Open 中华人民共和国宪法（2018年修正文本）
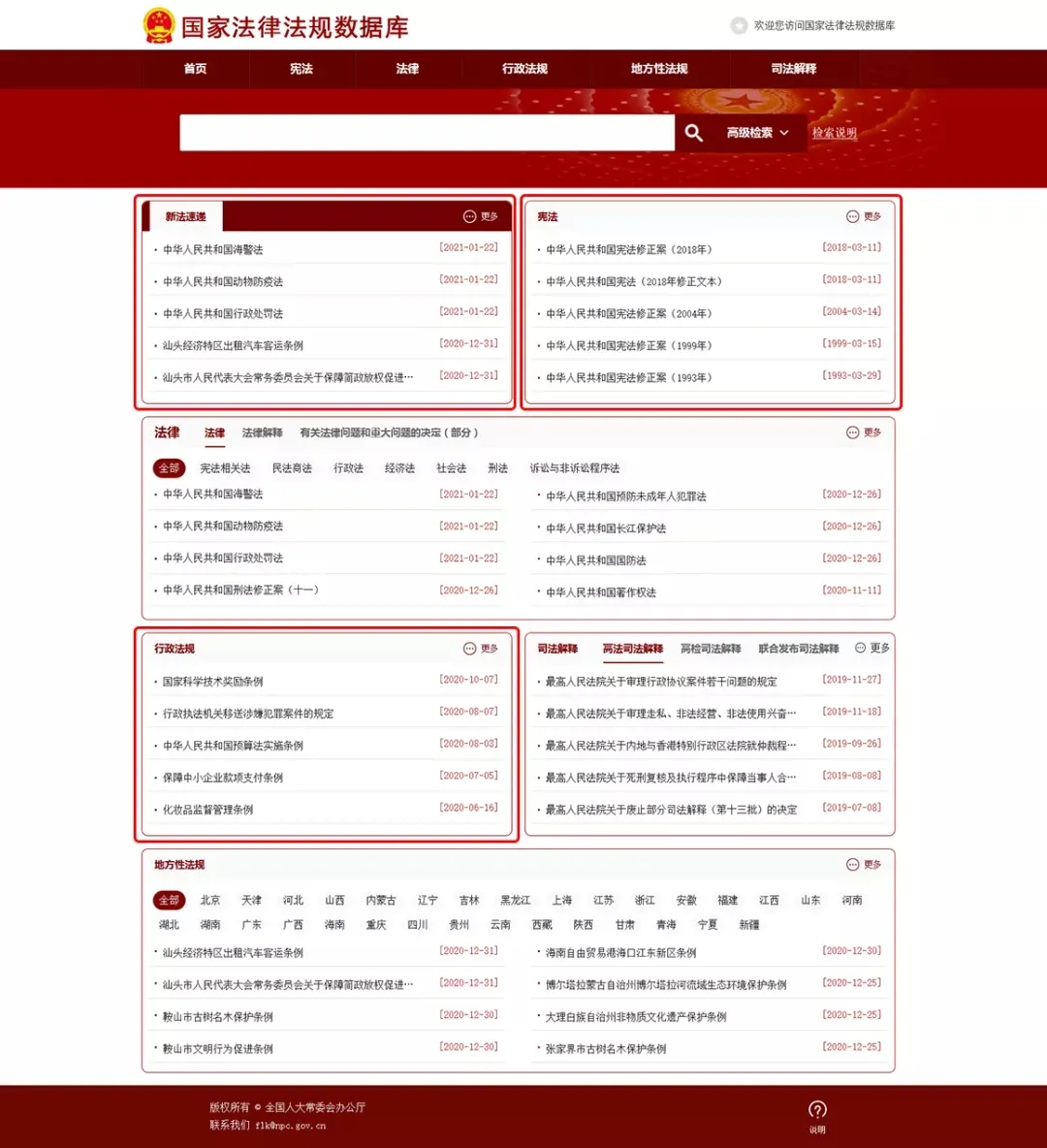The width and height of the screenshot is (1047, 1148). tap(634, 282)
